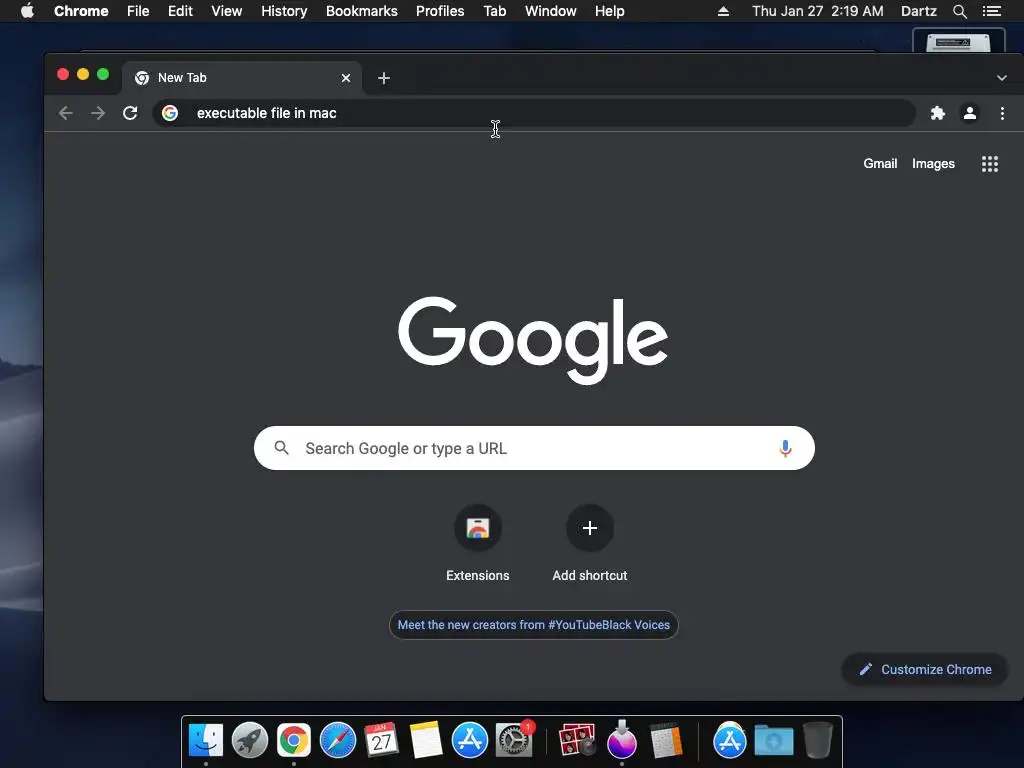The image size is (1024, 768).
Task: Click the Google icon in the address bar
Action: (x=170, y=113)
